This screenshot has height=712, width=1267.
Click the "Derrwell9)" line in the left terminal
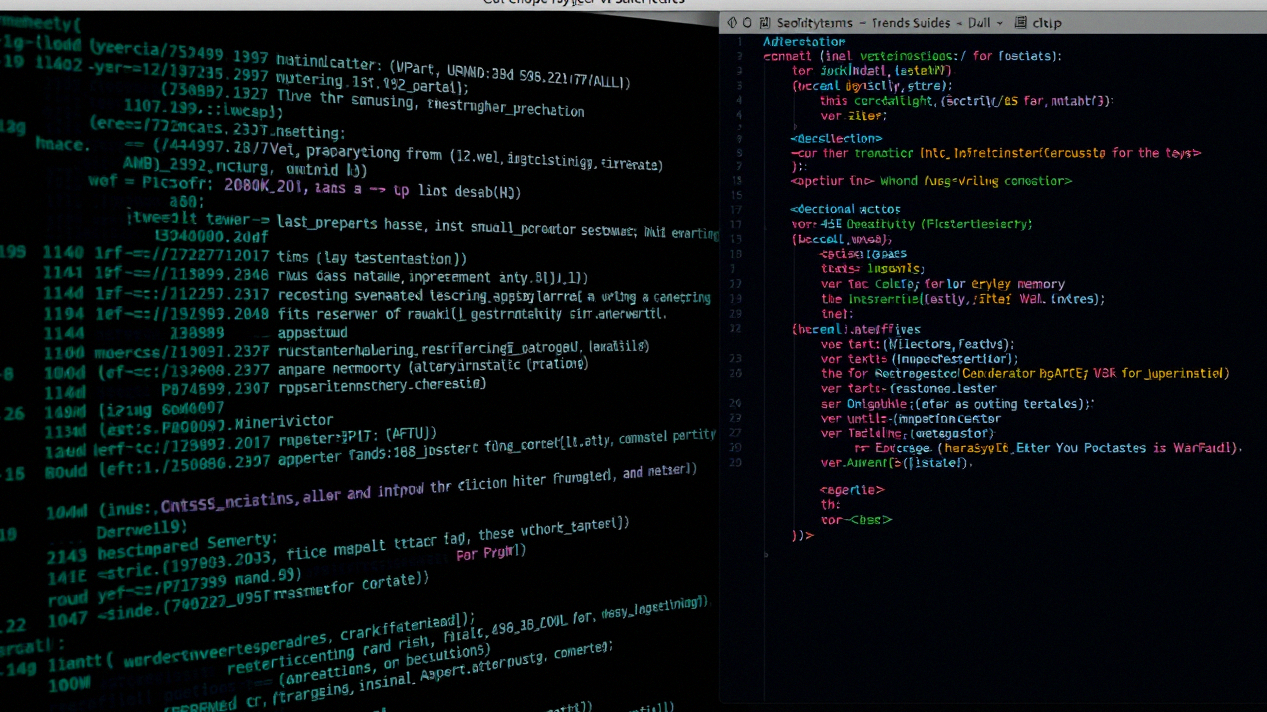141,530
